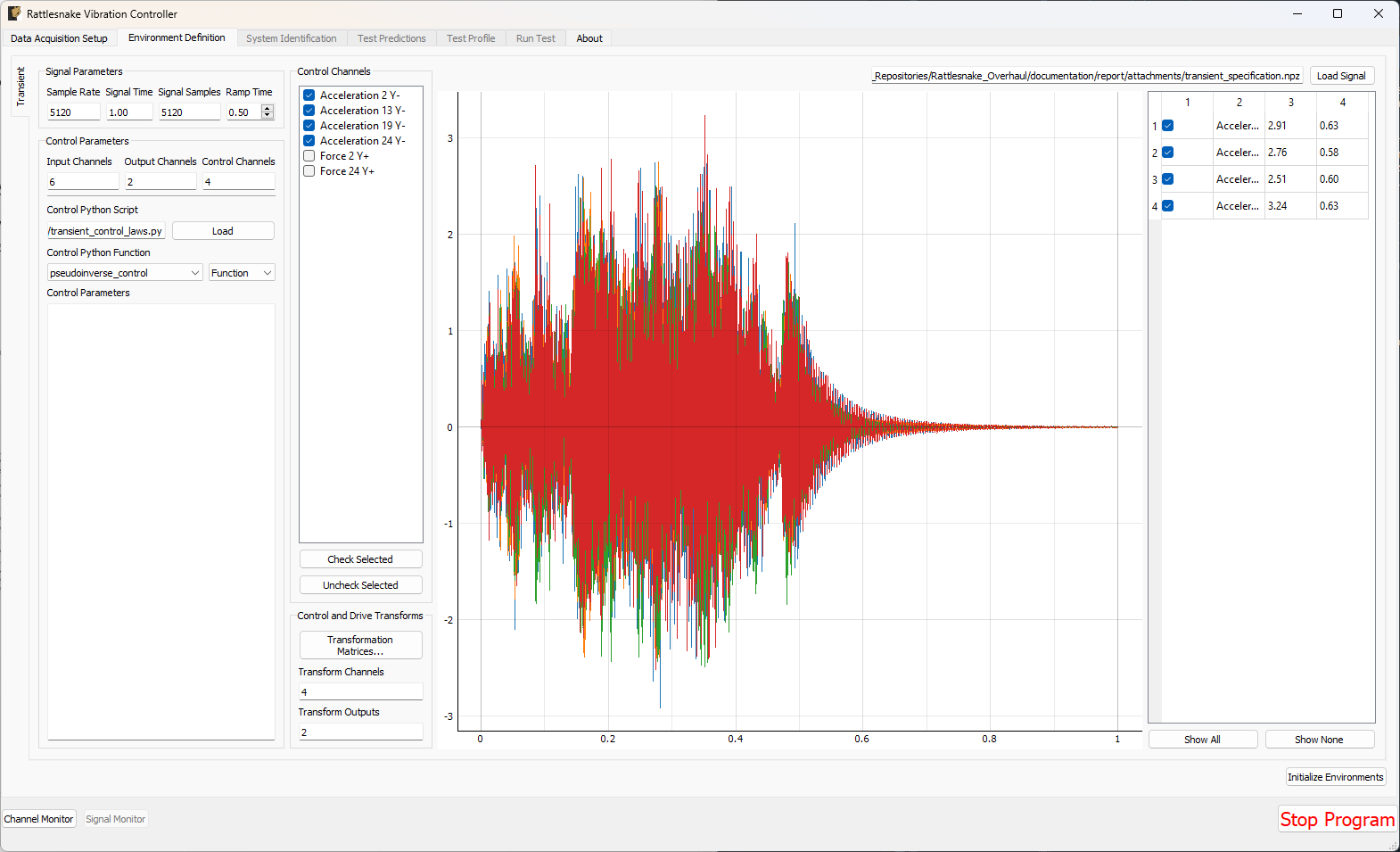
Task: Click the Control Channels count field
Action: [239, 182]
